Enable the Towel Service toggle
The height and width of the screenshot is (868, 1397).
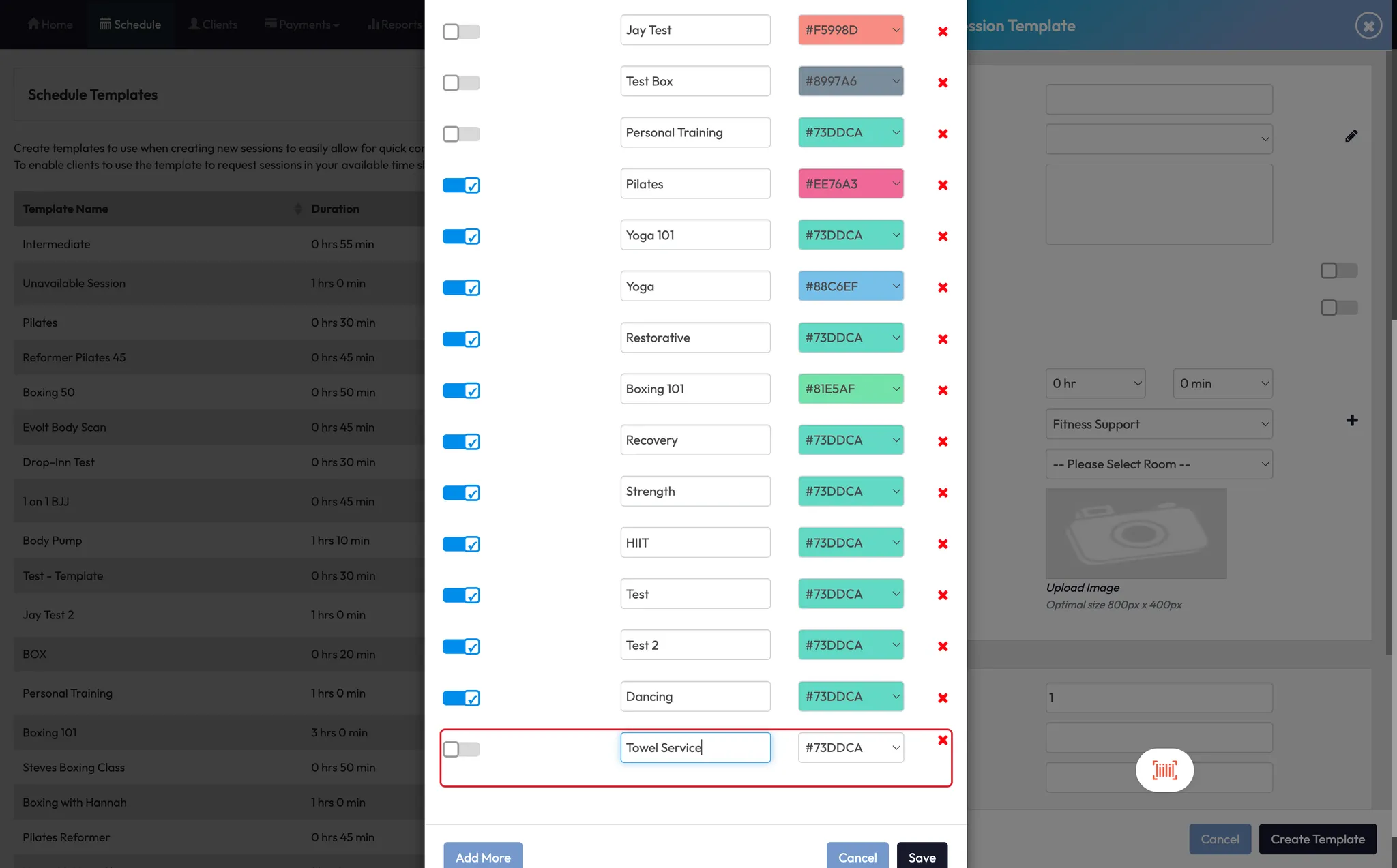(461, 749)
